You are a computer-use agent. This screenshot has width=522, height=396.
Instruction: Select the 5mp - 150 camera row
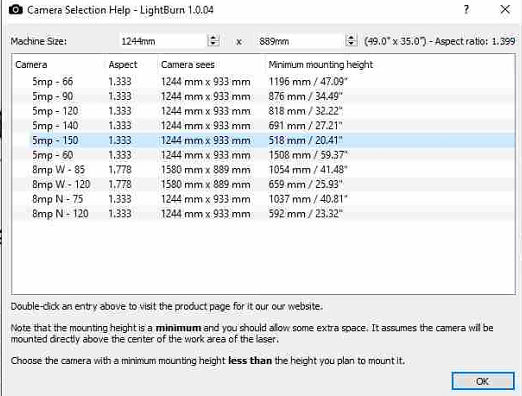point(263,140)
